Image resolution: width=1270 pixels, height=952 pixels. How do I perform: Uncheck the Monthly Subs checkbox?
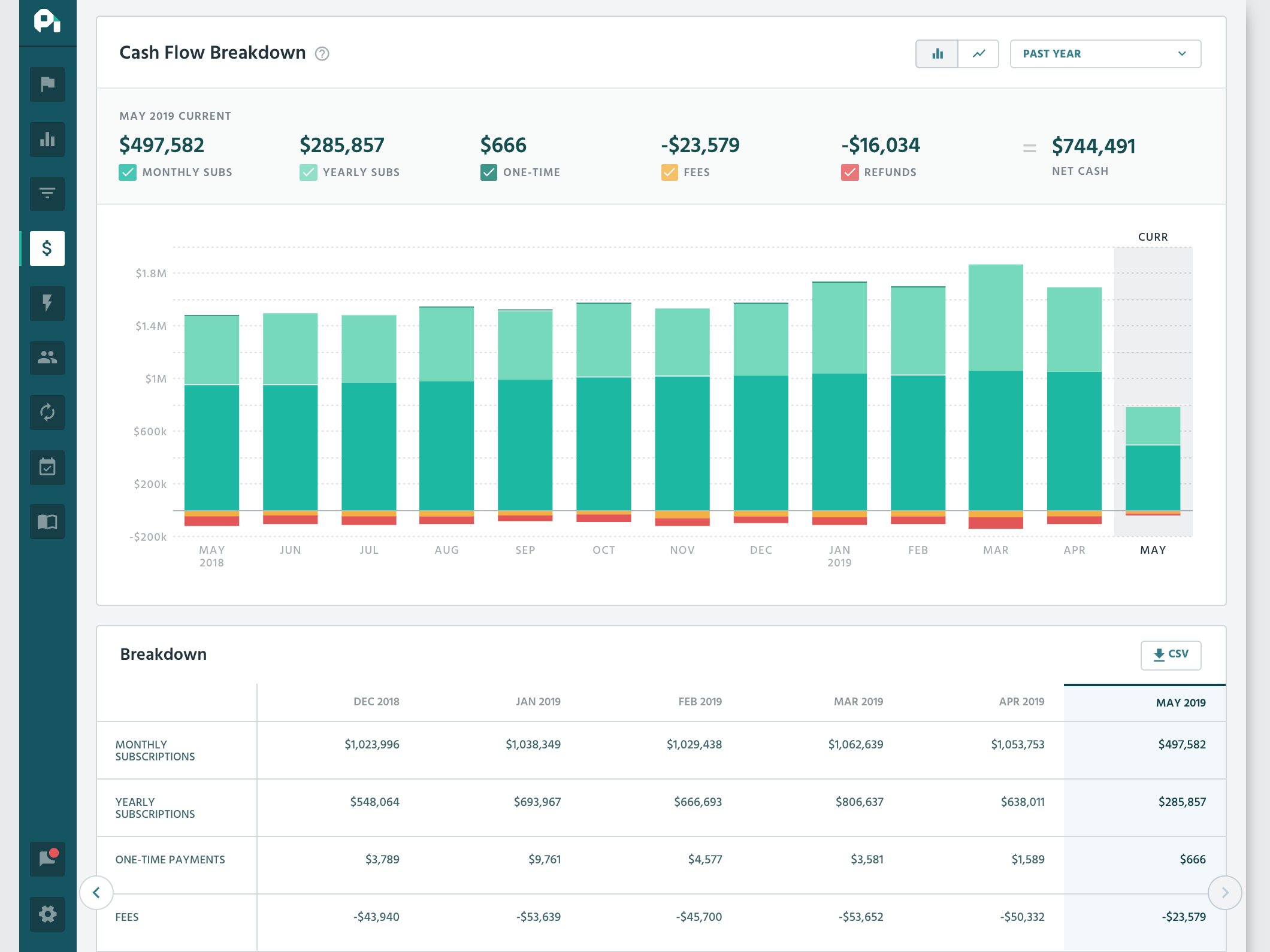click(x=128, y=172)
